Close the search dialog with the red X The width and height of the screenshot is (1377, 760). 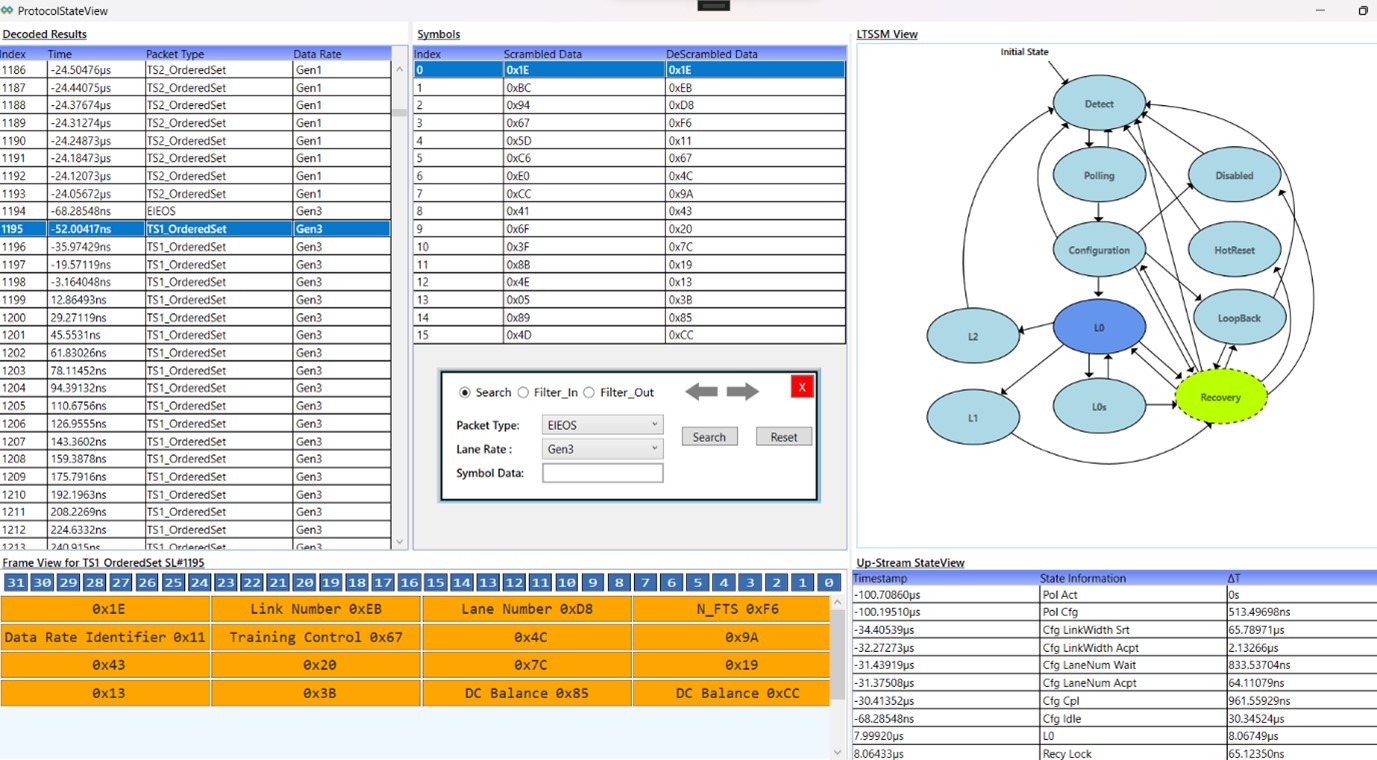pos(801,386)
